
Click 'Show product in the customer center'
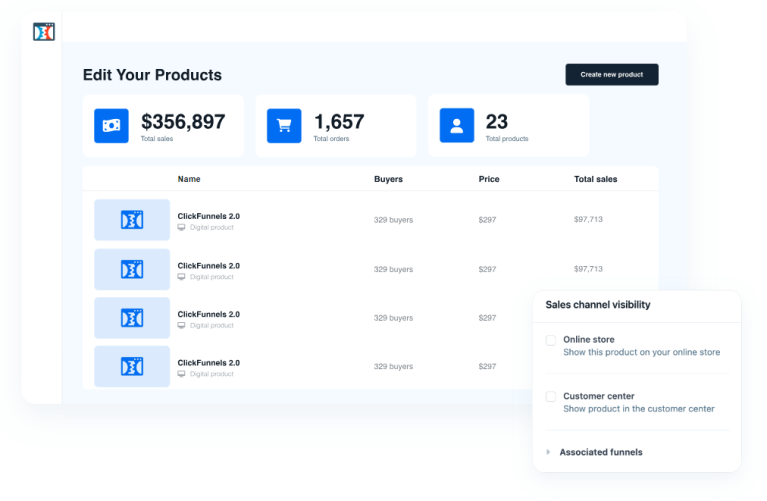click(x=638, y=409)
